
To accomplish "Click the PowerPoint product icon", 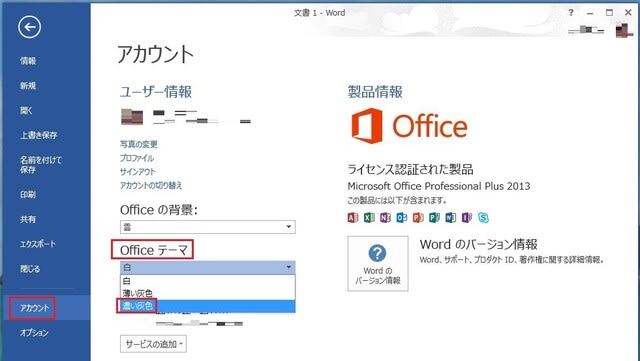I will [x=418, y=218].
